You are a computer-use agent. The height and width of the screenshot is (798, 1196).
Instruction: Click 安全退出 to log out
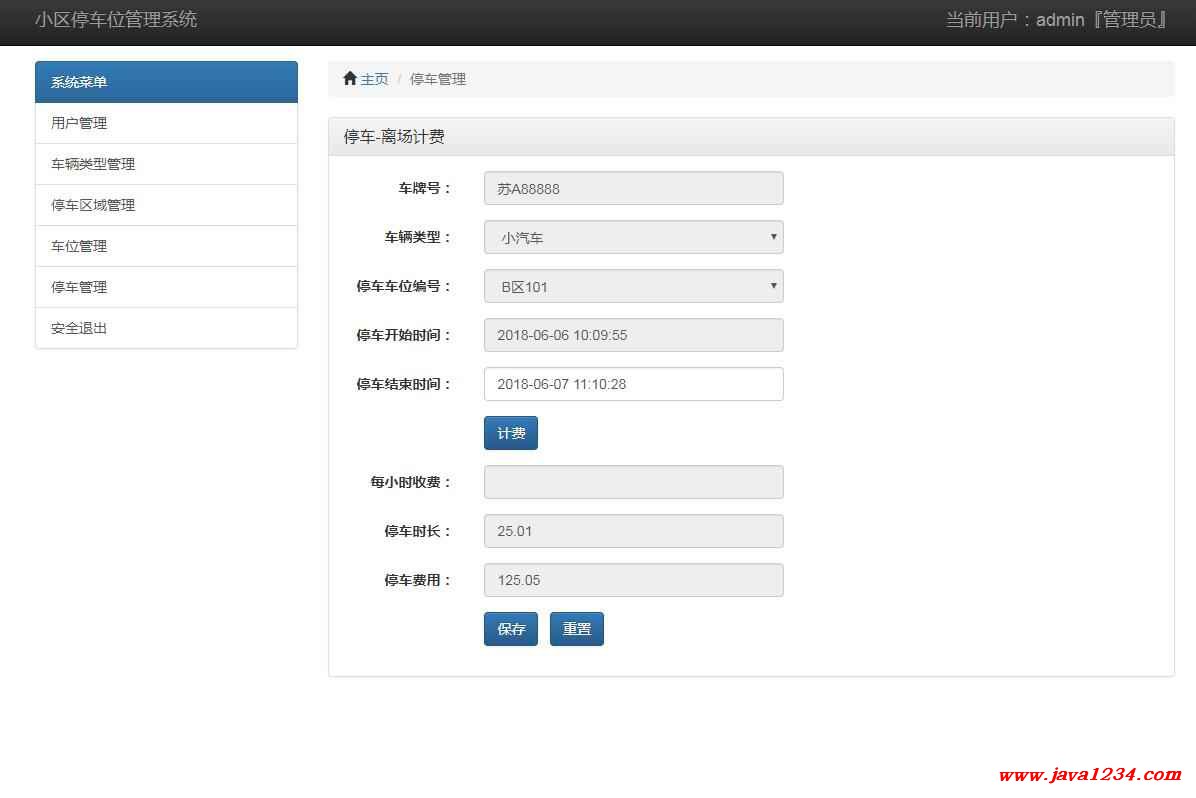(79, 328)
